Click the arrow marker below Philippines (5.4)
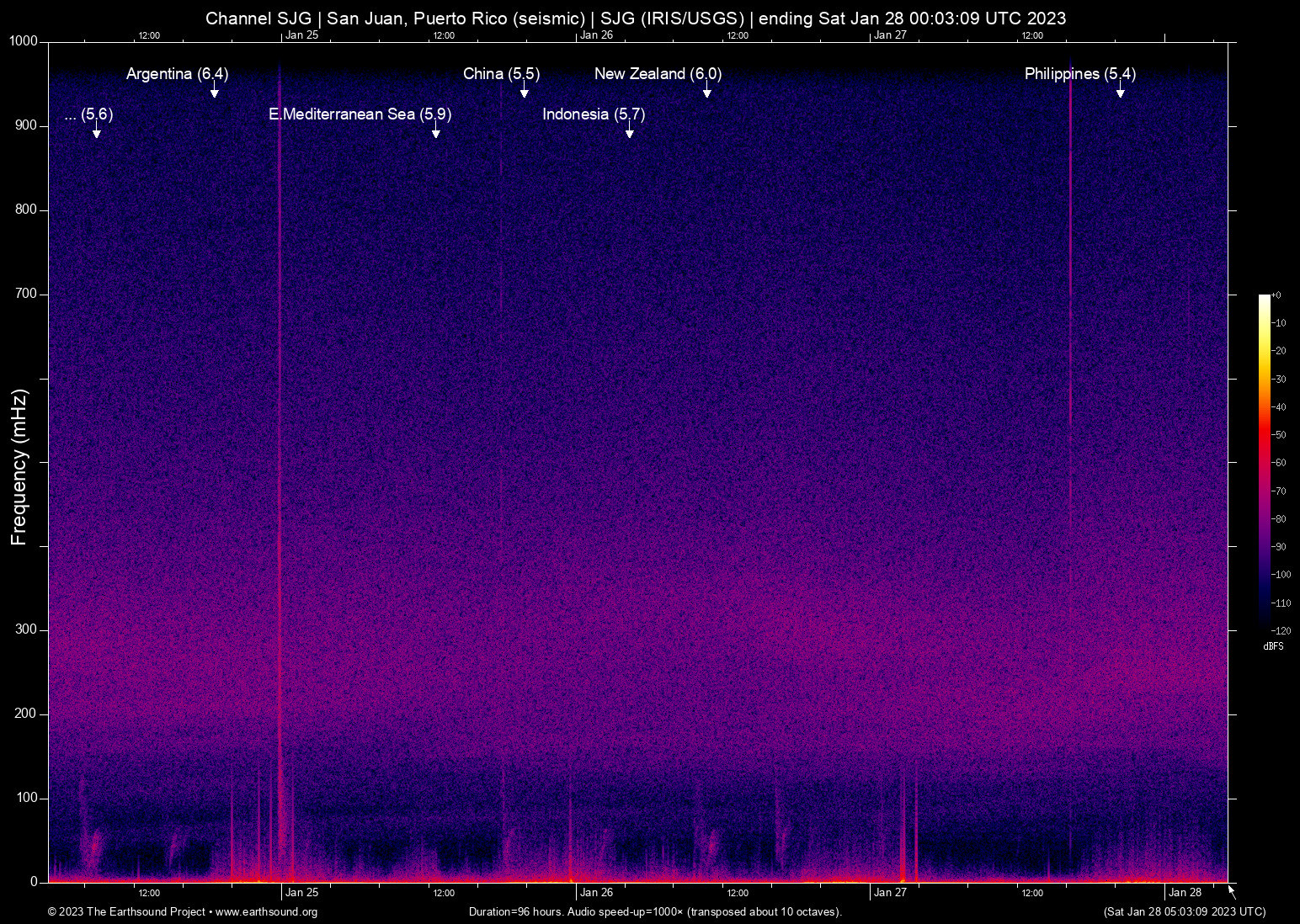This screenshot has height=924, width=1300. 1120,91
